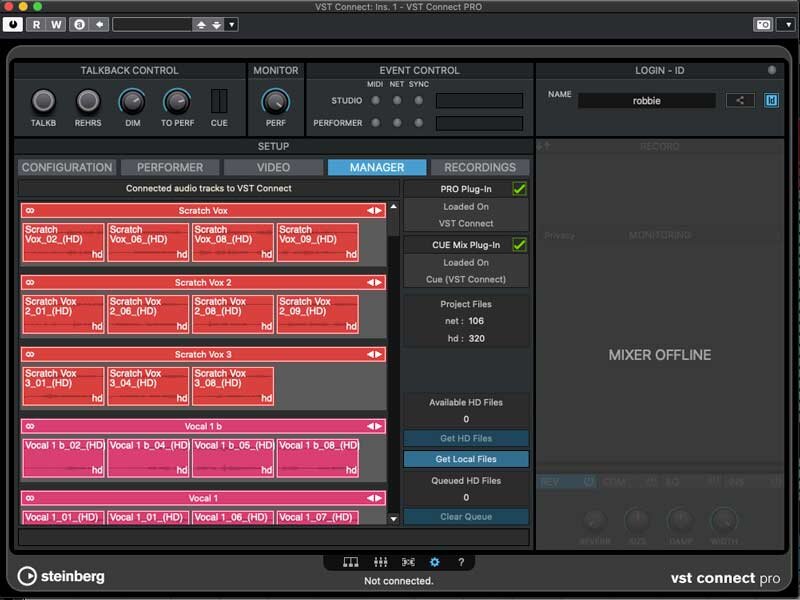Adjust the DIM knob
800x600 pixels.
(x=132, y=102)
